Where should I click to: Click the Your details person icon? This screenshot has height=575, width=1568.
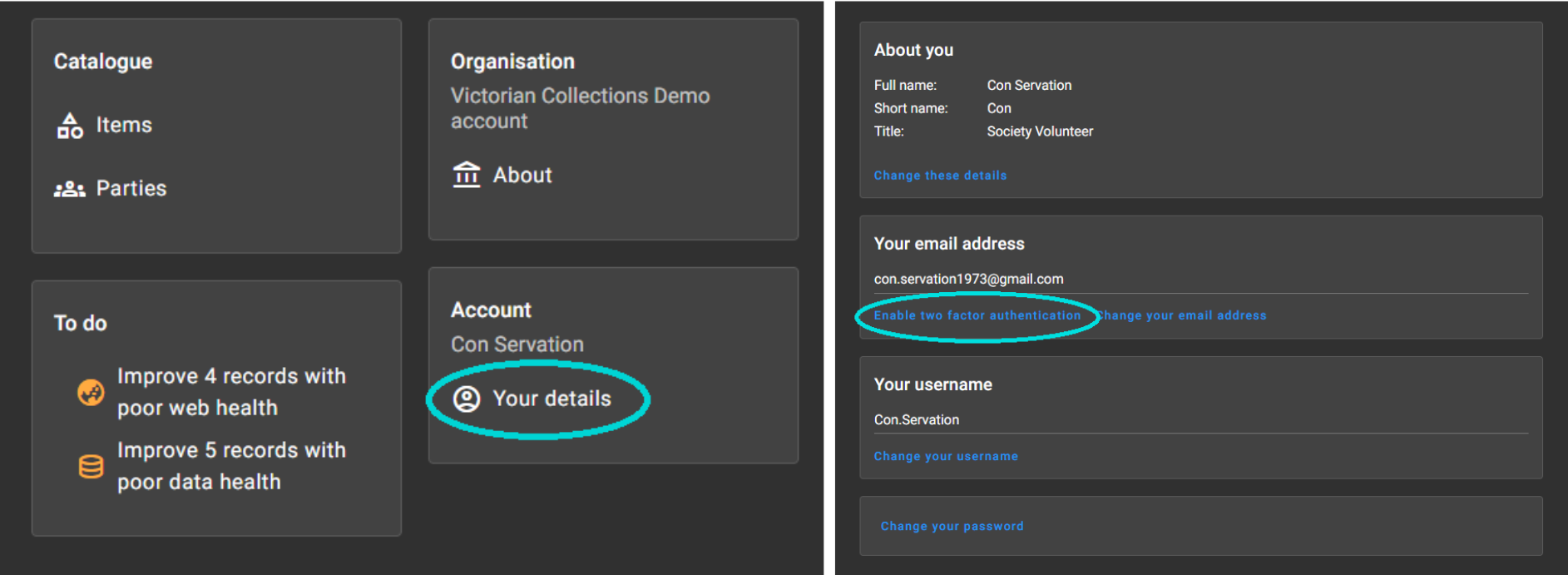tap(467, 399)
